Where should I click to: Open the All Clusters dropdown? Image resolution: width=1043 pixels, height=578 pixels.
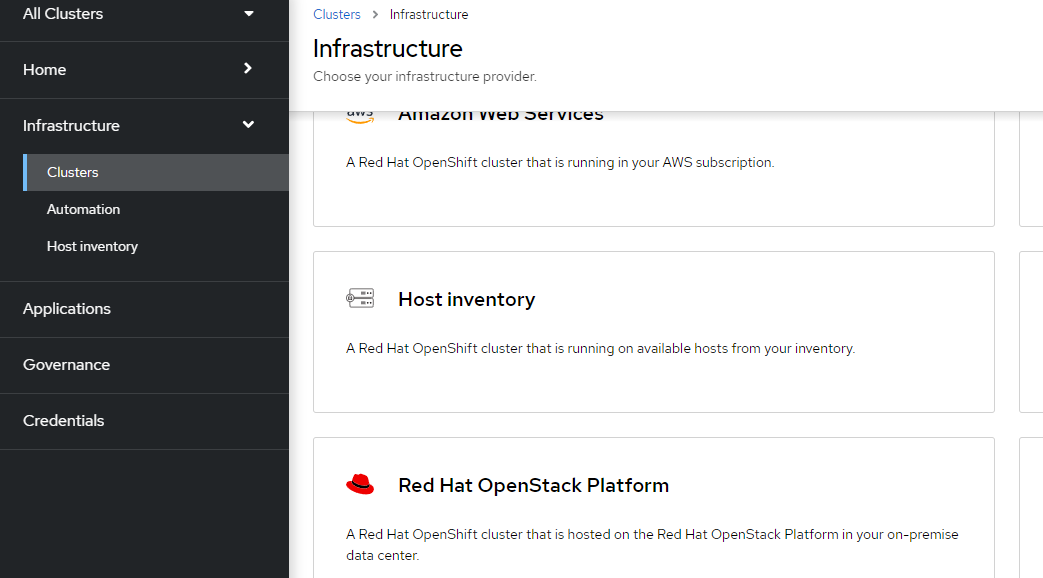138,13
